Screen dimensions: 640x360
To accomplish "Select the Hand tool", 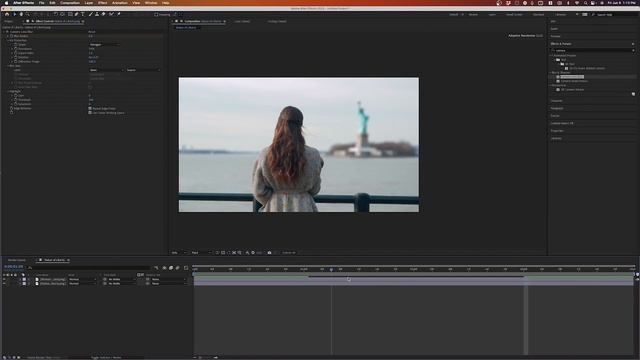I will click(x=21, y=14).
